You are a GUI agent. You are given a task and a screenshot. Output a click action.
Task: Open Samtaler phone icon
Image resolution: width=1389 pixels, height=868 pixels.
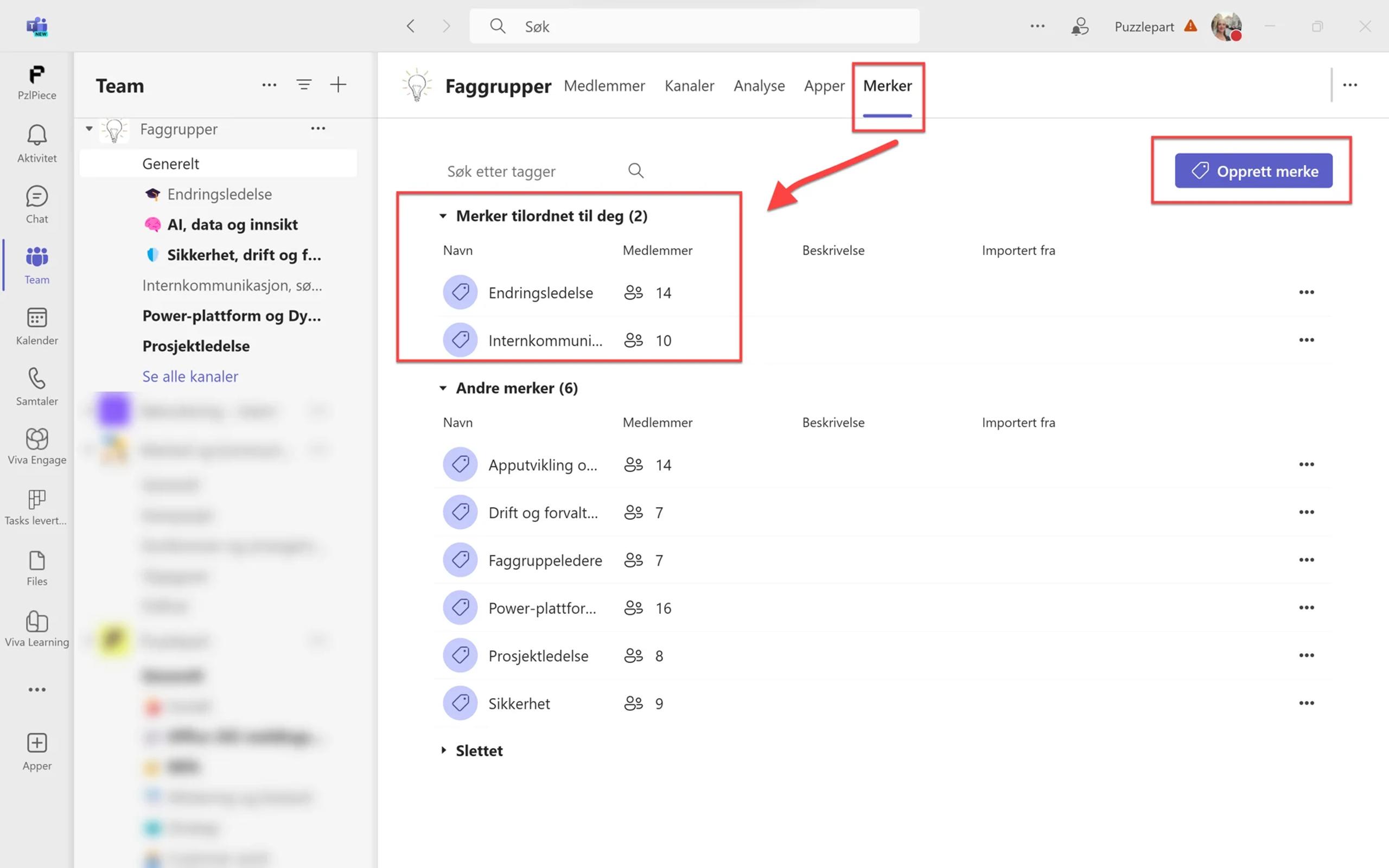coord(37,379)
